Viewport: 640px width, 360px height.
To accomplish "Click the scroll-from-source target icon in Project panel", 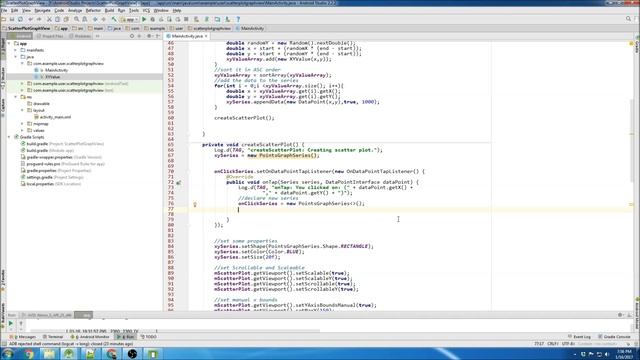I will [x=132, y=36].
